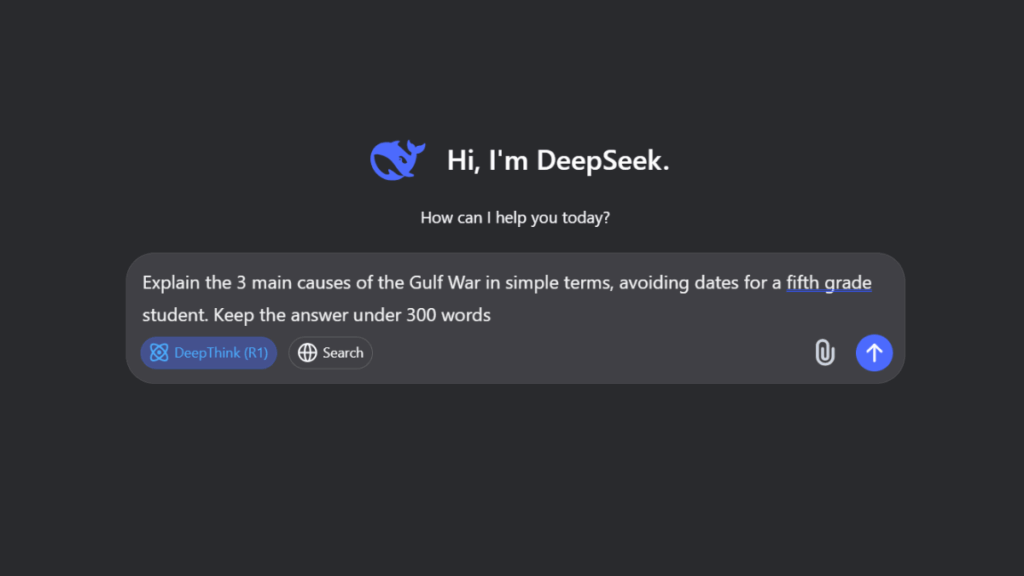The image size is (1024, 576).
Task: Click the word "student" on second prompt line
Action: [175, 315]
